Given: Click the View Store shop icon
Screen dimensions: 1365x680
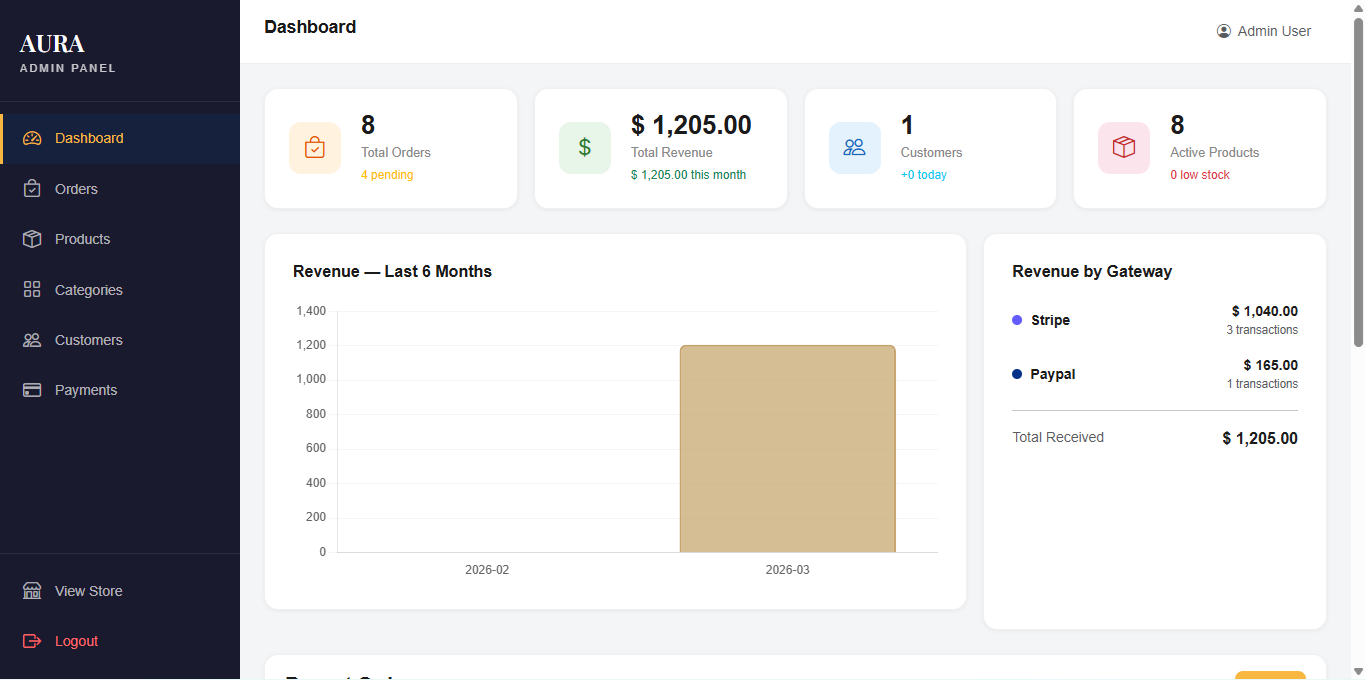Looking at the screenshot, I should (32, 591).
